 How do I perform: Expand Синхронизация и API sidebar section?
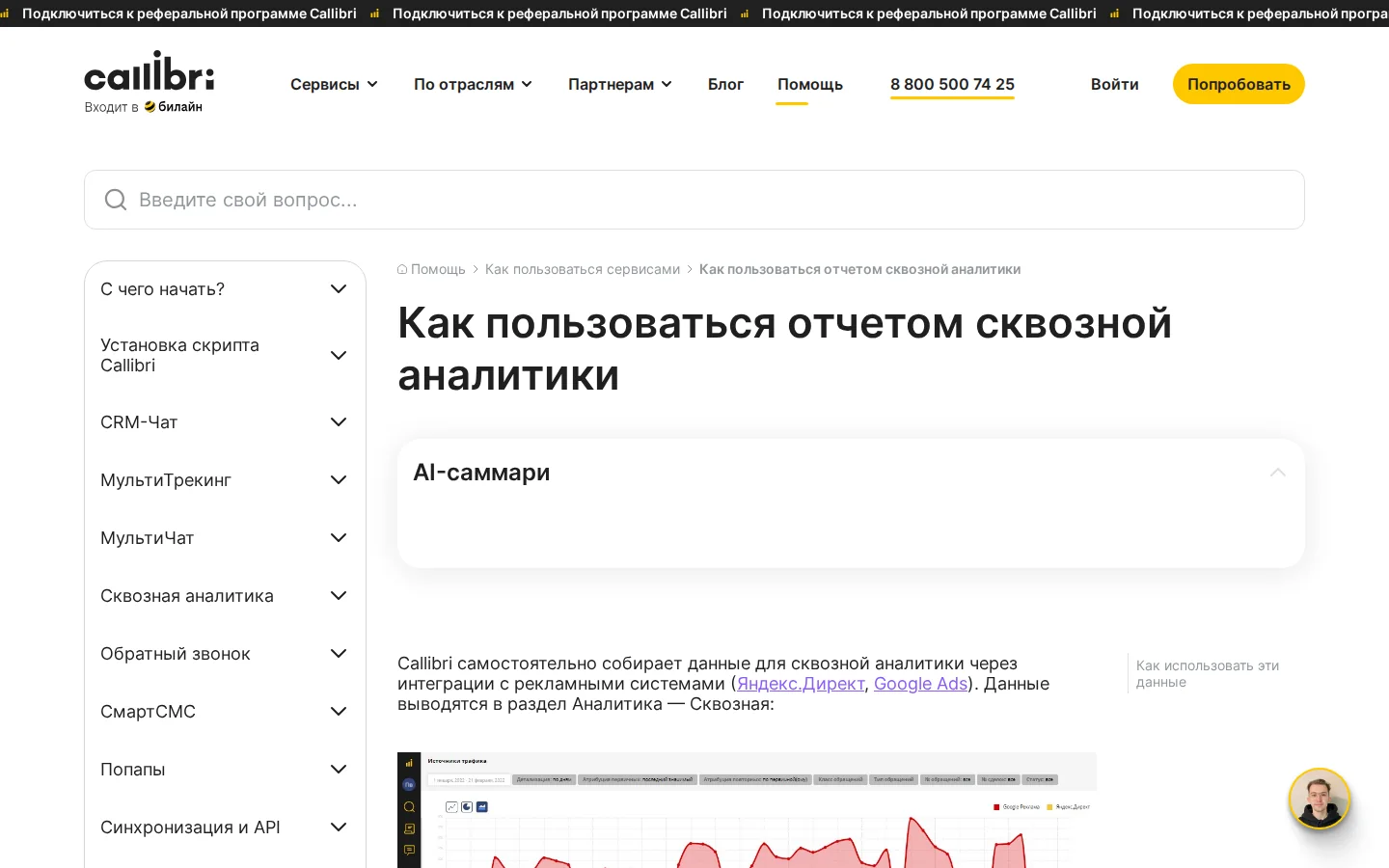coord(224,827)
